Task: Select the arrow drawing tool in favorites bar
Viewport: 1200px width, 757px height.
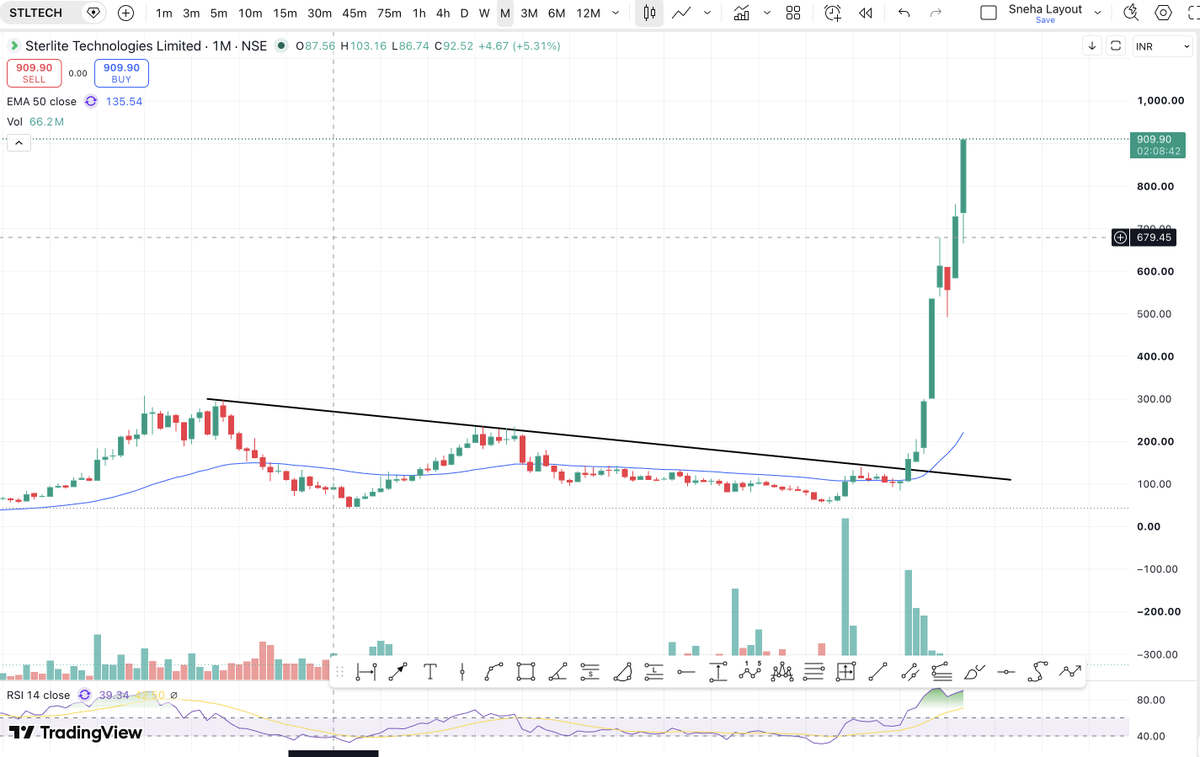Action: (x=398, y=672)
